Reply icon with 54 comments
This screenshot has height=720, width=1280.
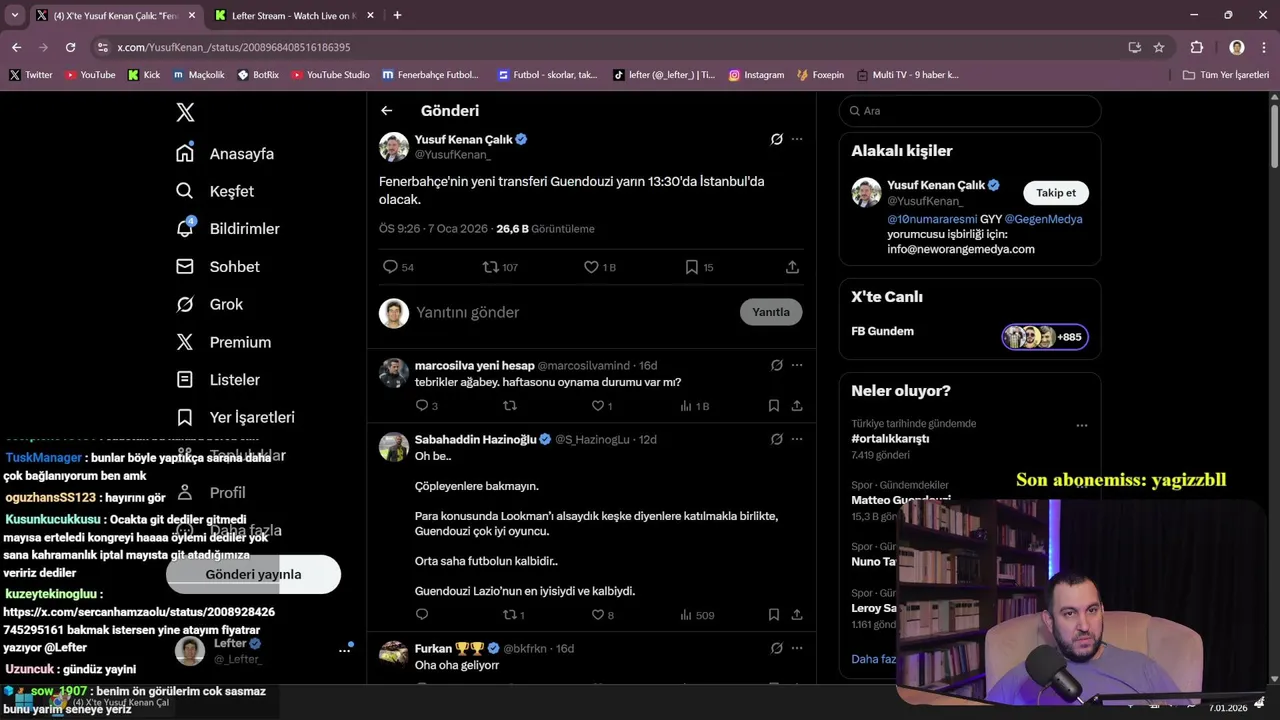[398, 267]
